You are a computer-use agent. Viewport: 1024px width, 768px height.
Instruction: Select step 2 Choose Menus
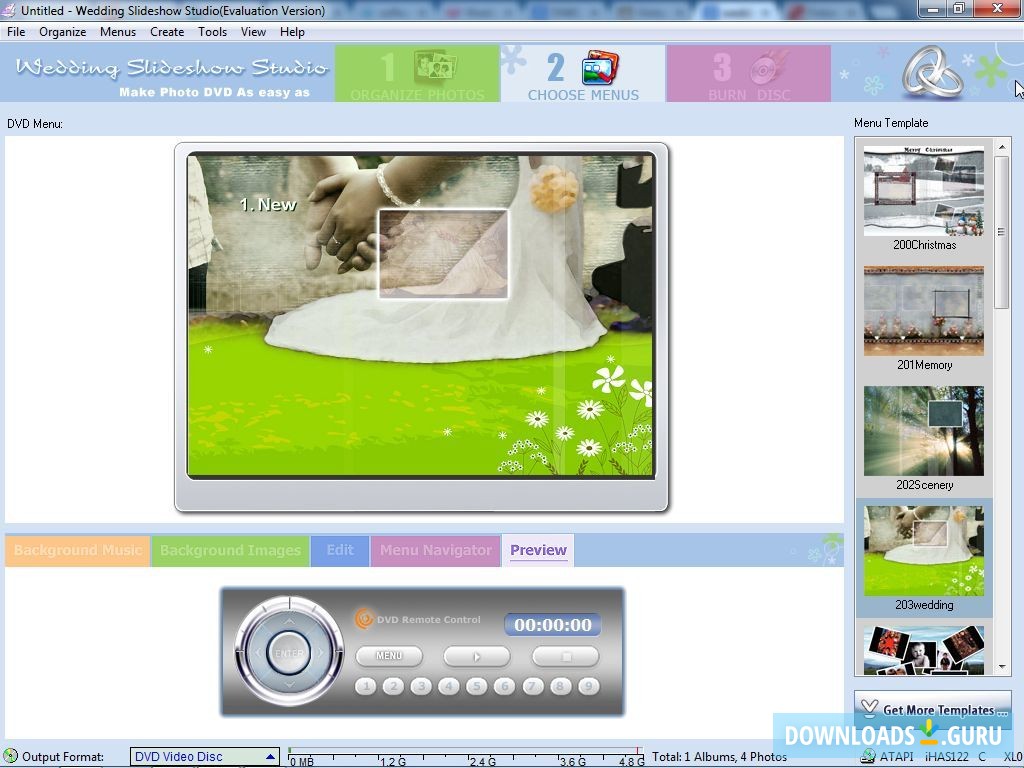click(x=583, y=73)
